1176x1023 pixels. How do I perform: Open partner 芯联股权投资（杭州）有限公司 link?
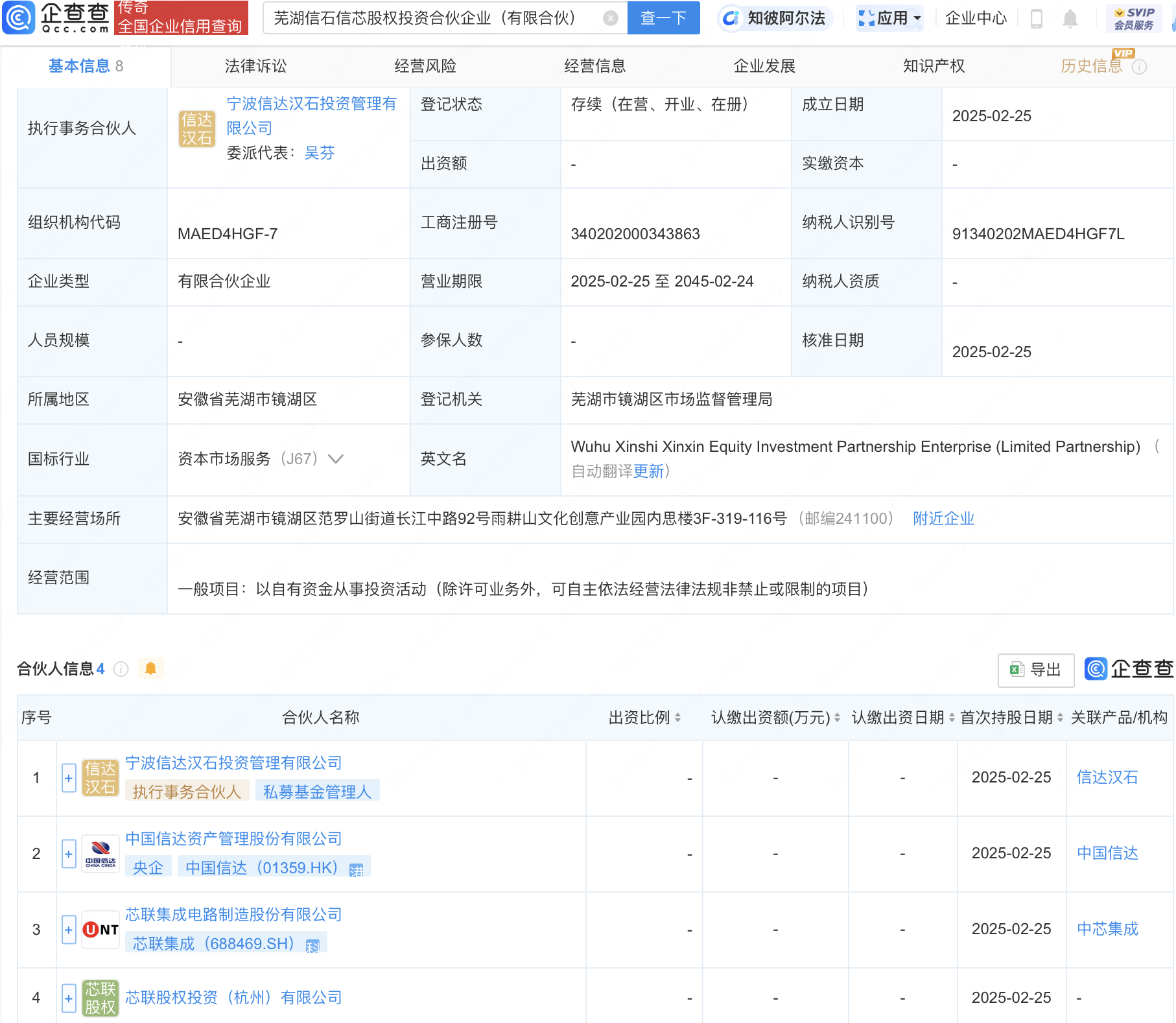(x=233, y=998)
